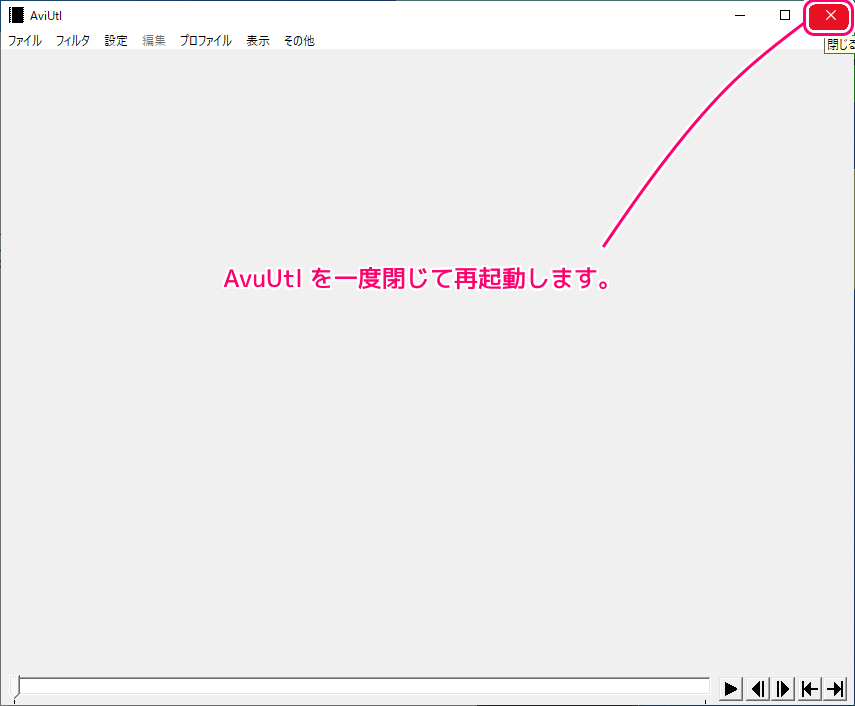Maximize the AviUtl window
Image resolution: width=855 pixels, height=706 pixels.
point(785,15)
